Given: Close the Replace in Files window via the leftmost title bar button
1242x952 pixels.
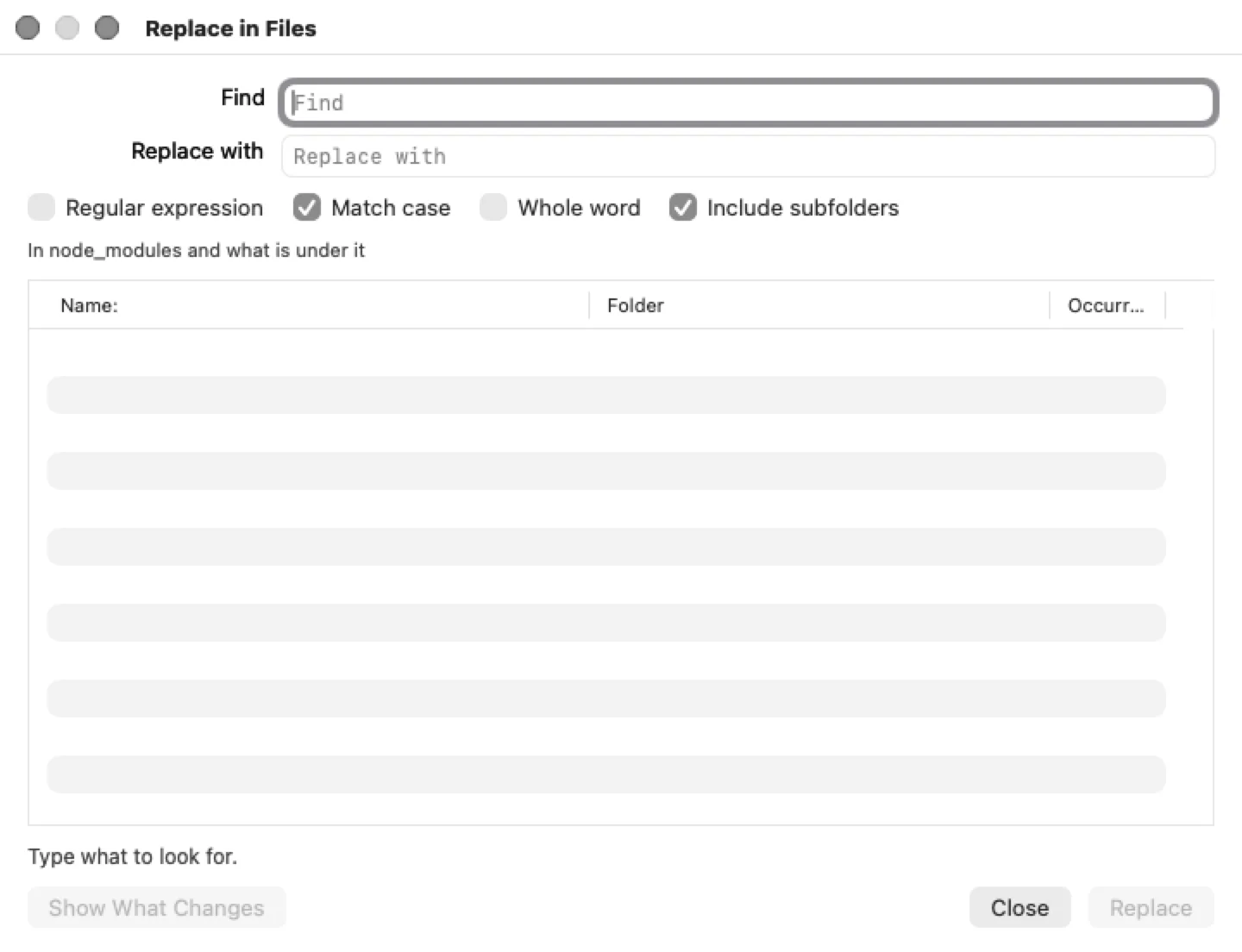Looking at the screenshot, I should pos(28,28).
